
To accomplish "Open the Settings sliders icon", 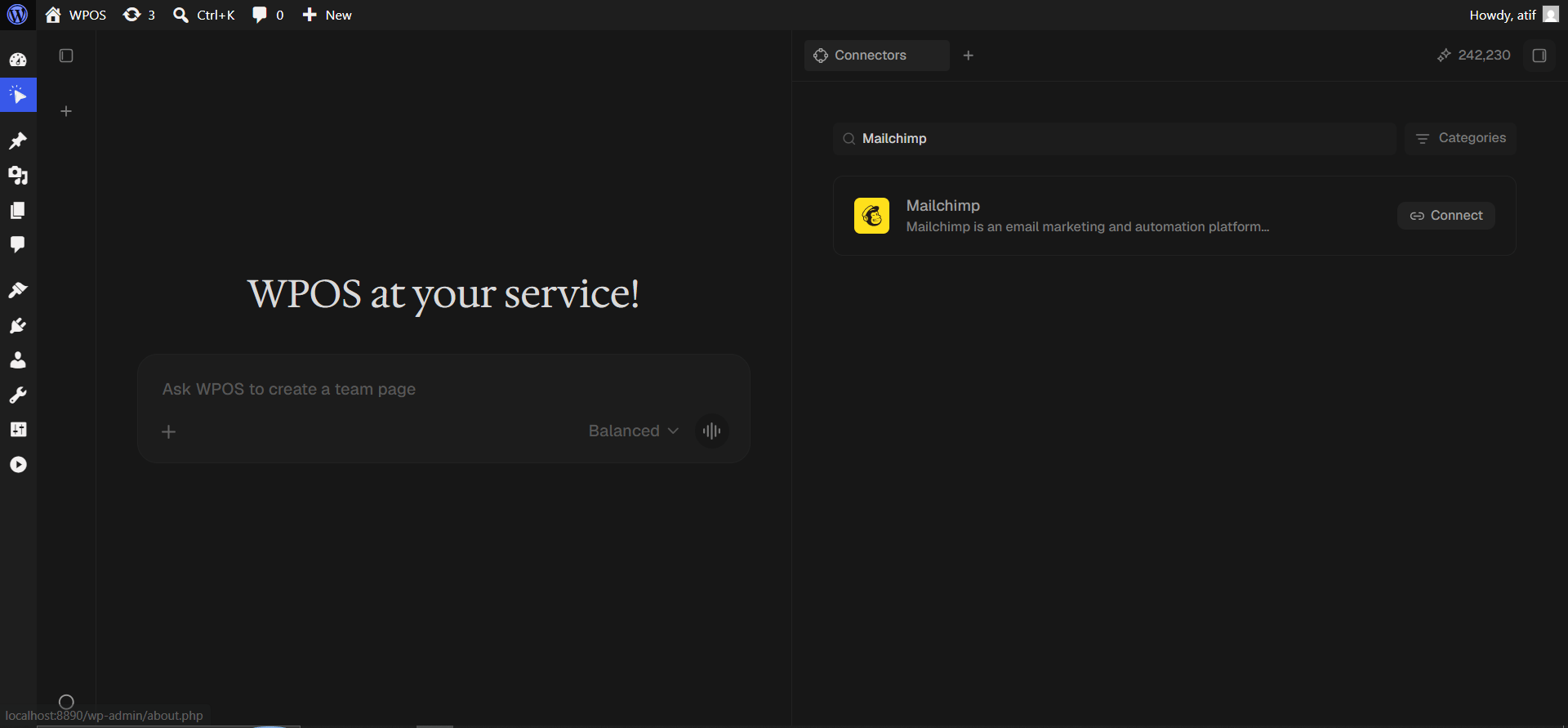I will point(18,430).
